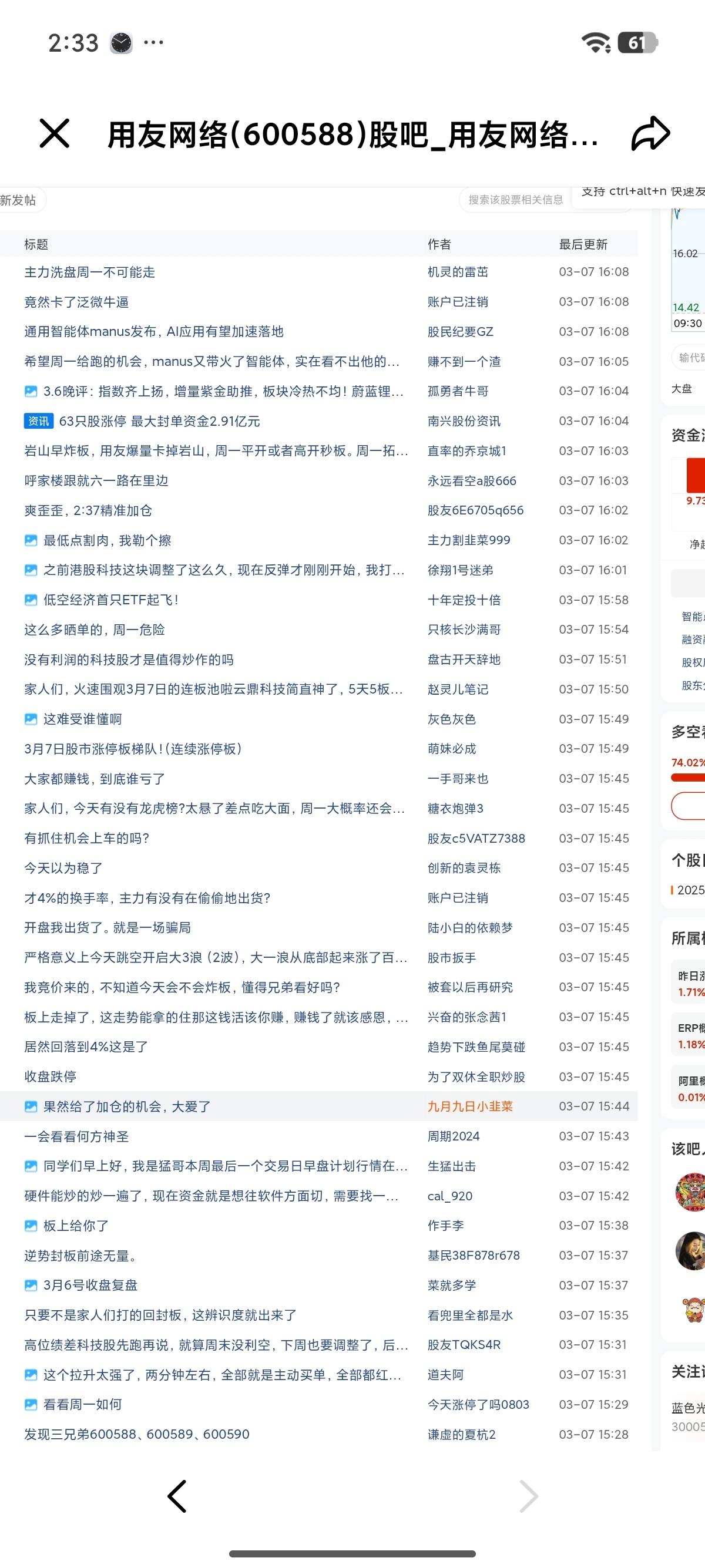The image size is (705, 1568).
Task: Click image icon beside 最低点割肉 post
Action: pos(31,540)
